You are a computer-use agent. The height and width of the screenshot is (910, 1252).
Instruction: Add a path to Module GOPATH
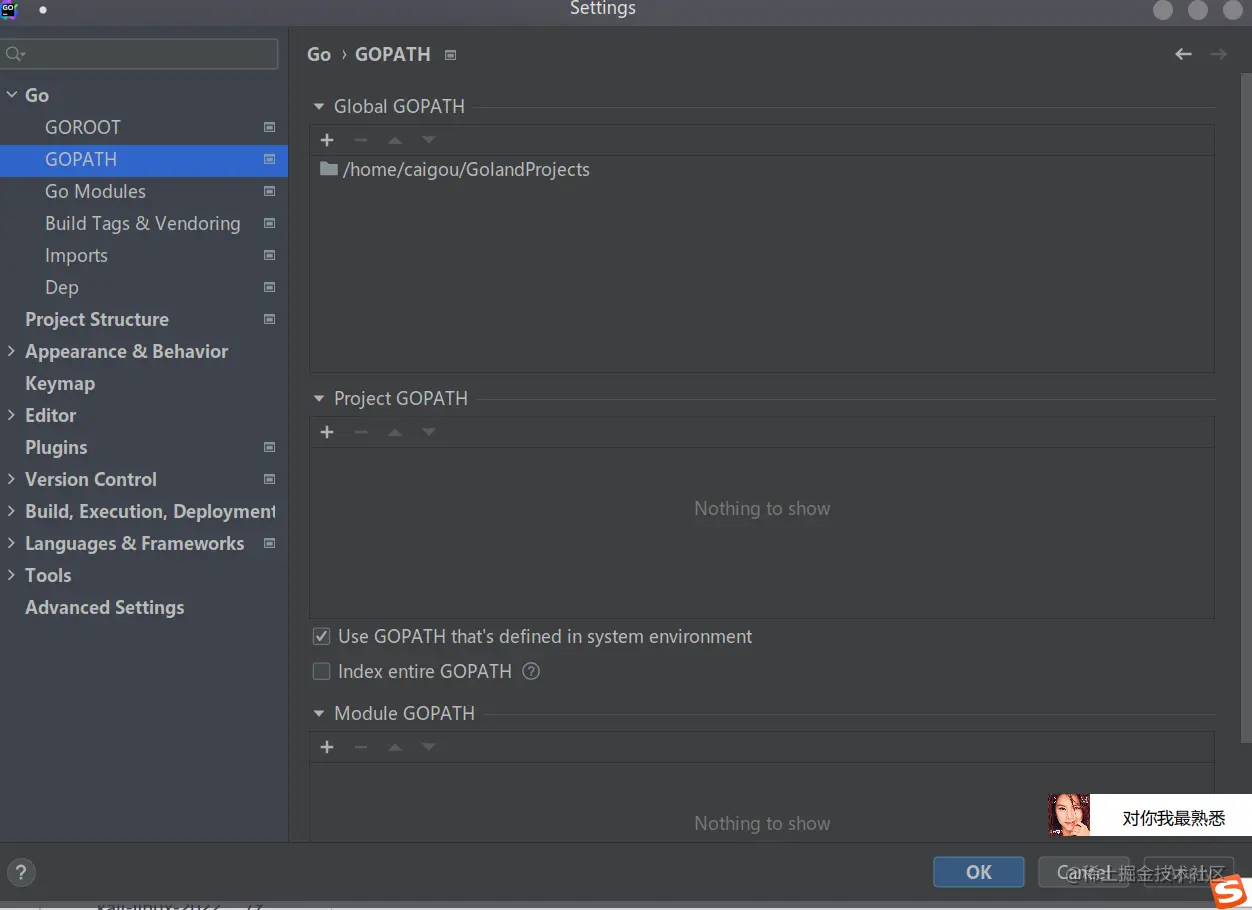click(327, 747)
